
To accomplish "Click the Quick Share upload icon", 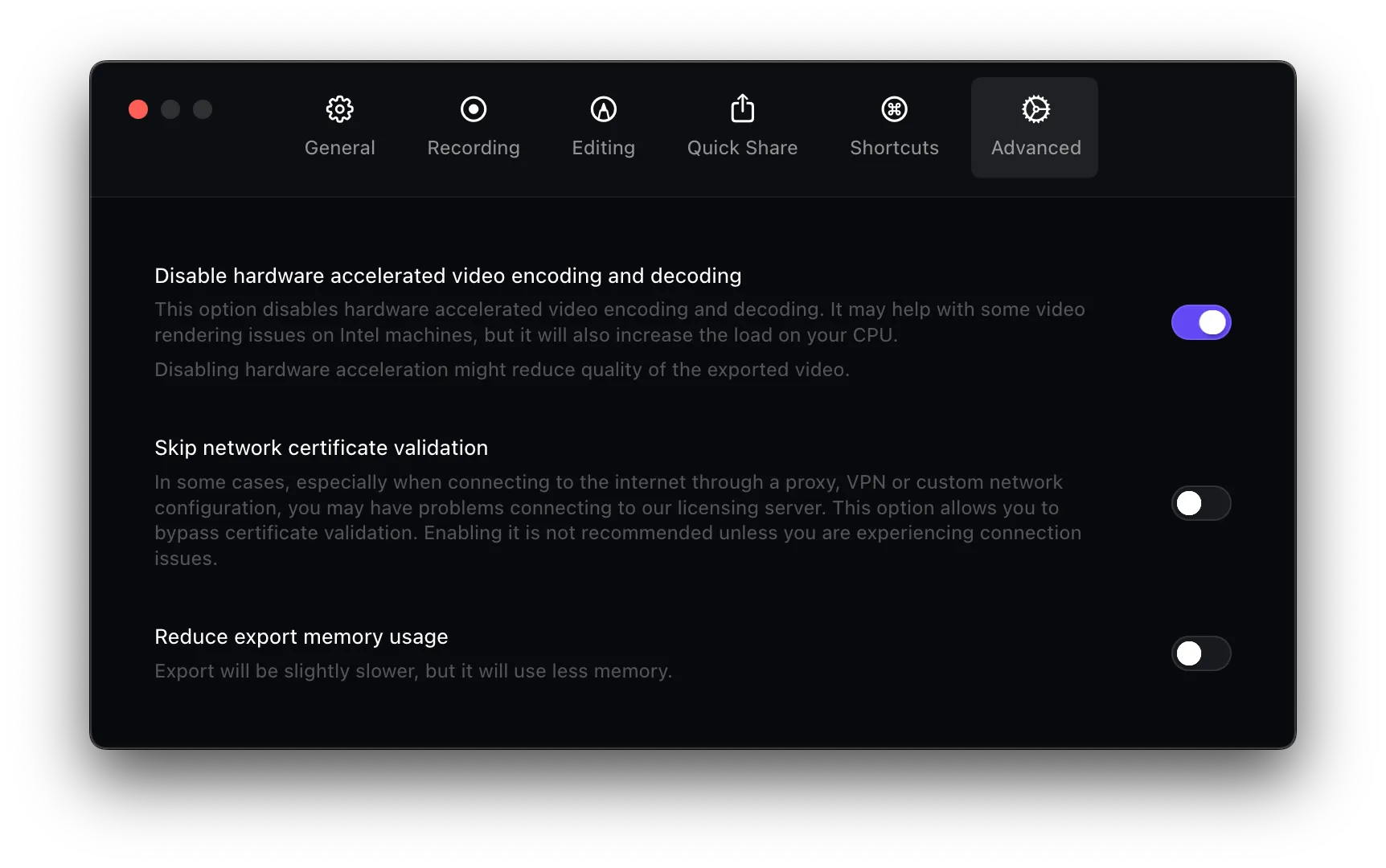I will point(742,108).
